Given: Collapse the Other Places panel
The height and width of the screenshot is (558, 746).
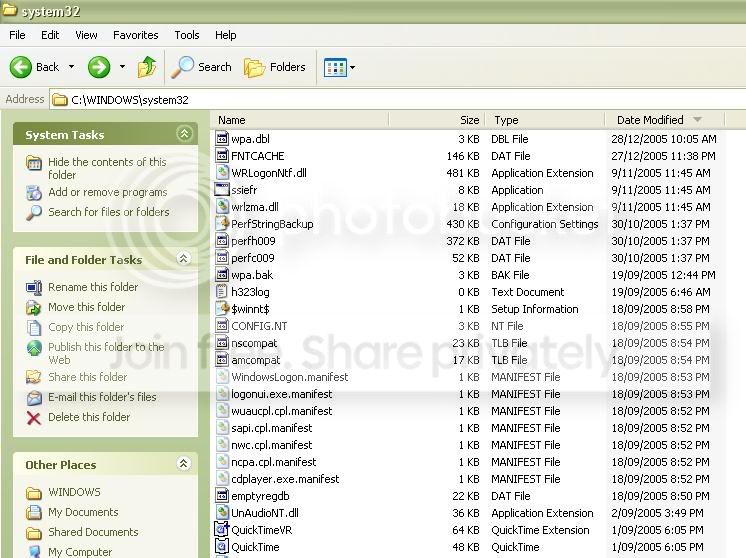Looking at the screenshot, I should click(184, 464).
